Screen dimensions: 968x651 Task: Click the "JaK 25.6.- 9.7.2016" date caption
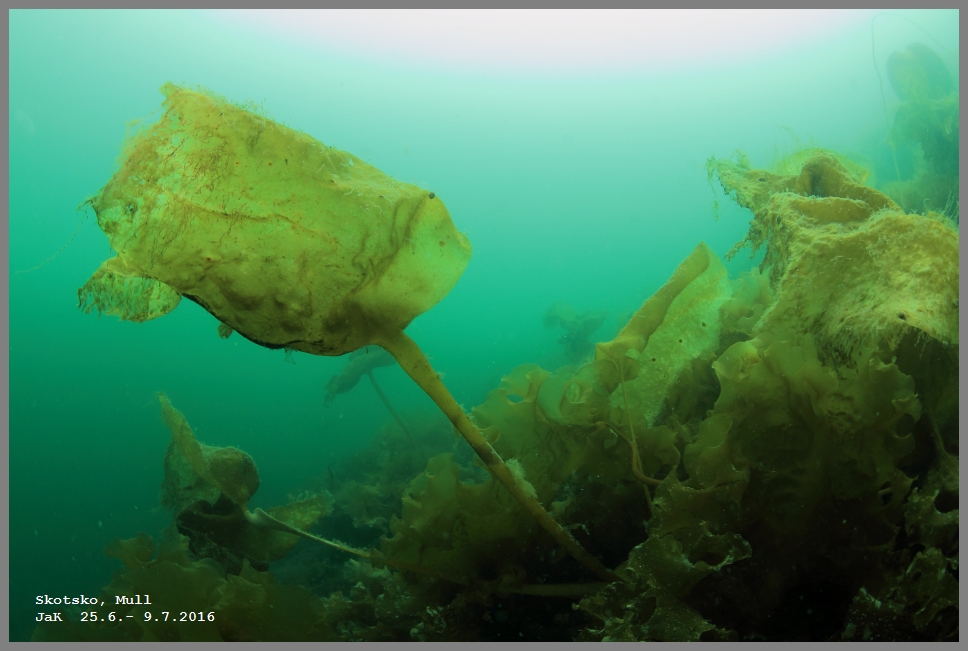point(125,616)
